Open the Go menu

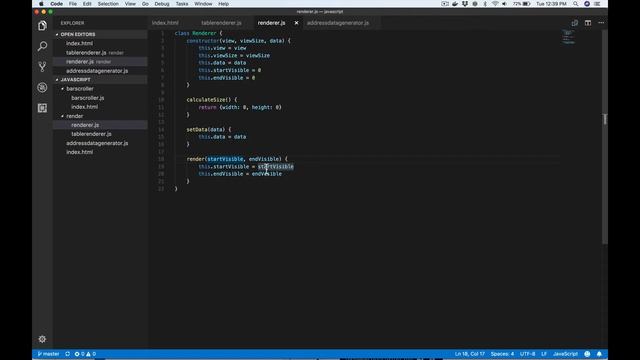coord(145,4)
